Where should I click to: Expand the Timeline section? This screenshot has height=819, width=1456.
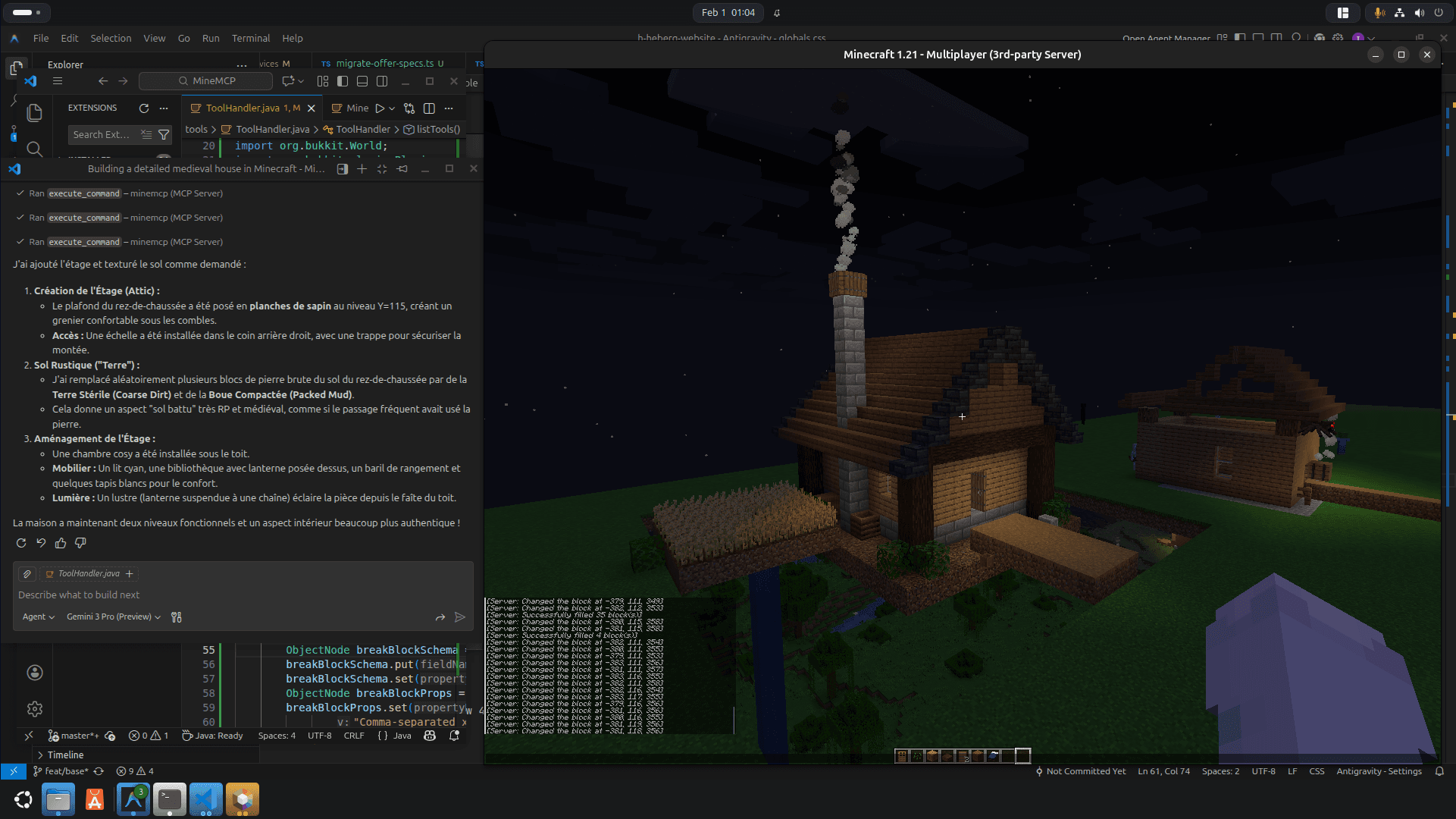(65, 755)
